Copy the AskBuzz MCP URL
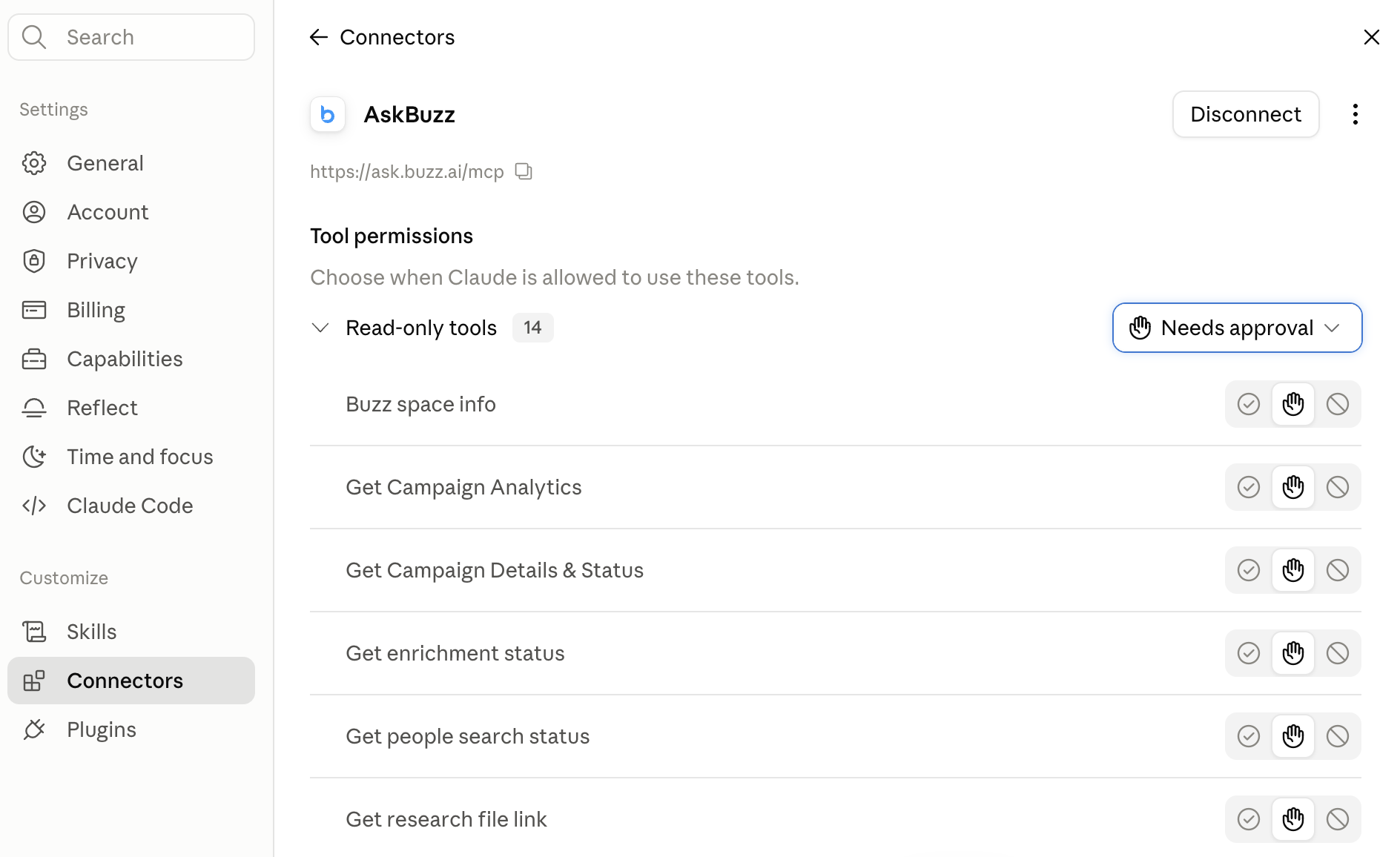This screenshot has width=1400, height=857. point(524,171)
